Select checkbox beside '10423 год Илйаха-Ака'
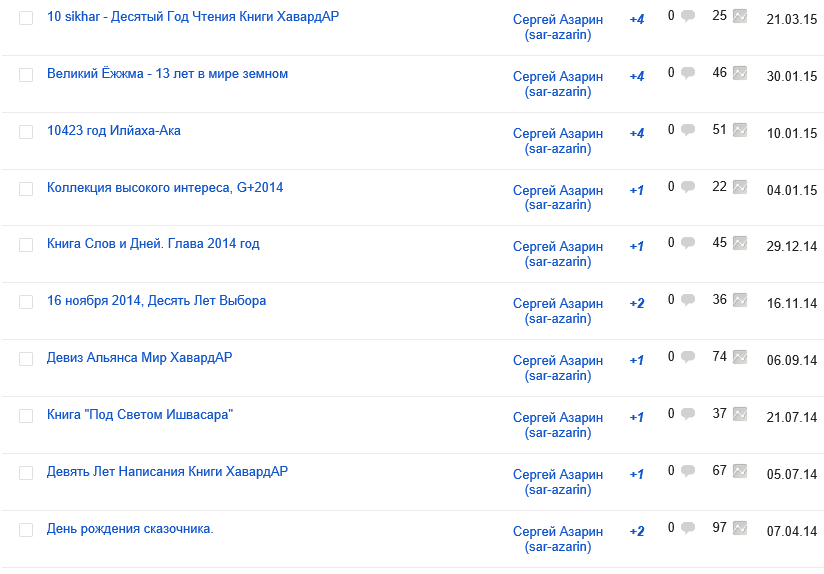This screenshot has height=574, width=824. 26,132
